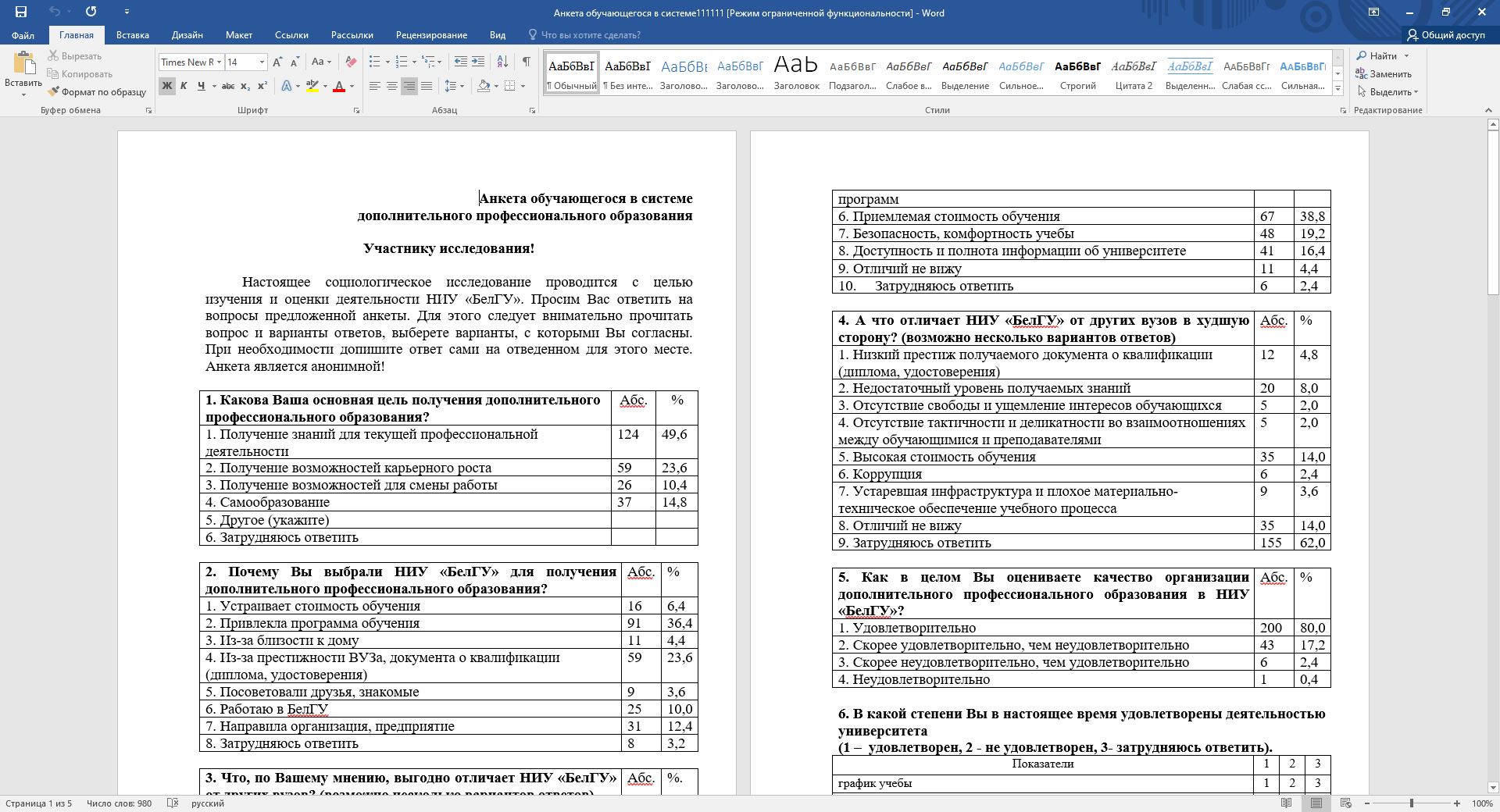Open the Рецензирование tab
Screen dimensions: 1500x812
pos(432,35)
